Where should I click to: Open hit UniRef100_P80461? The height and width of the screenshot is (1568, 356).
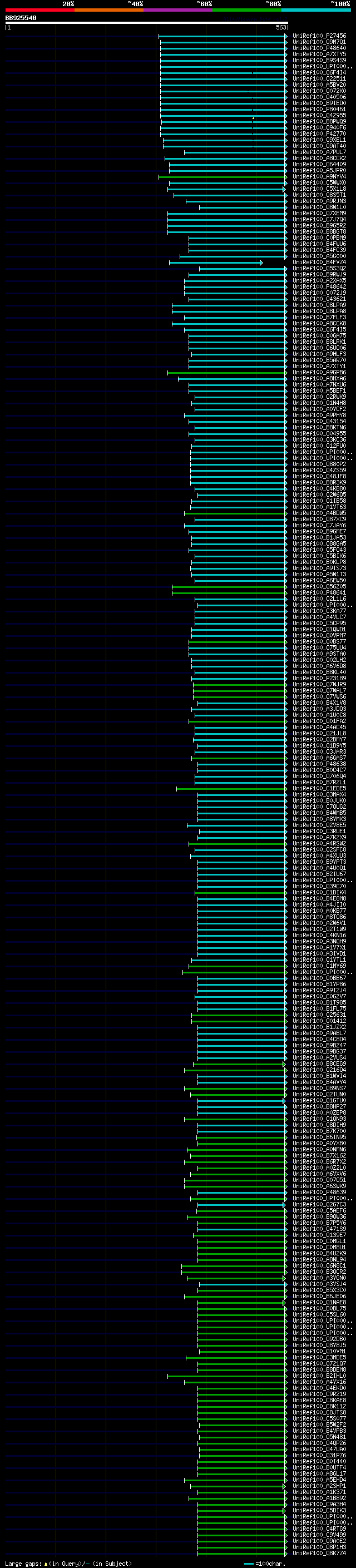pos(319,110)
